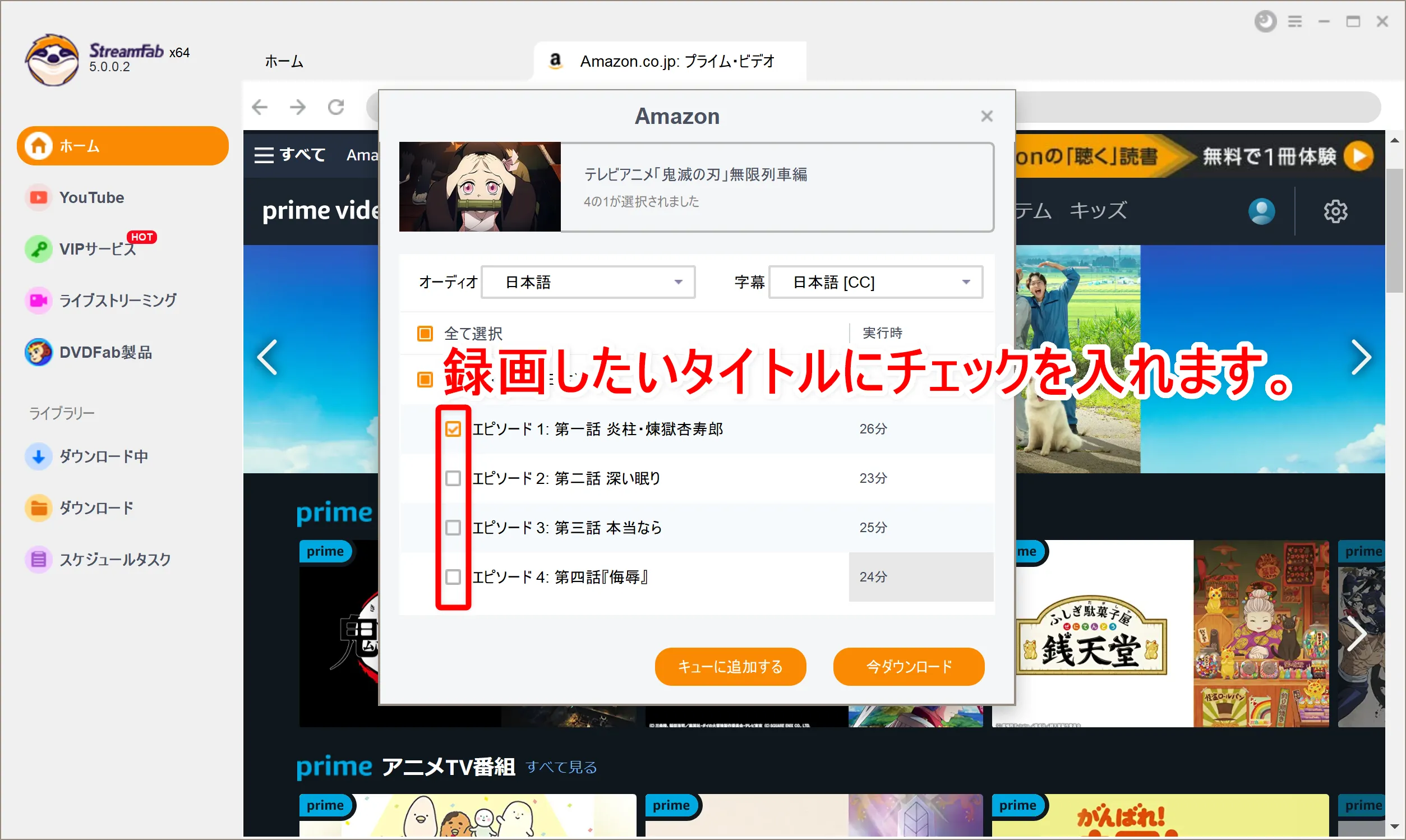Select エピソード 2: 第二話 深い眠り text
This screenshot has width=1406, height=840.
point(566,478)
